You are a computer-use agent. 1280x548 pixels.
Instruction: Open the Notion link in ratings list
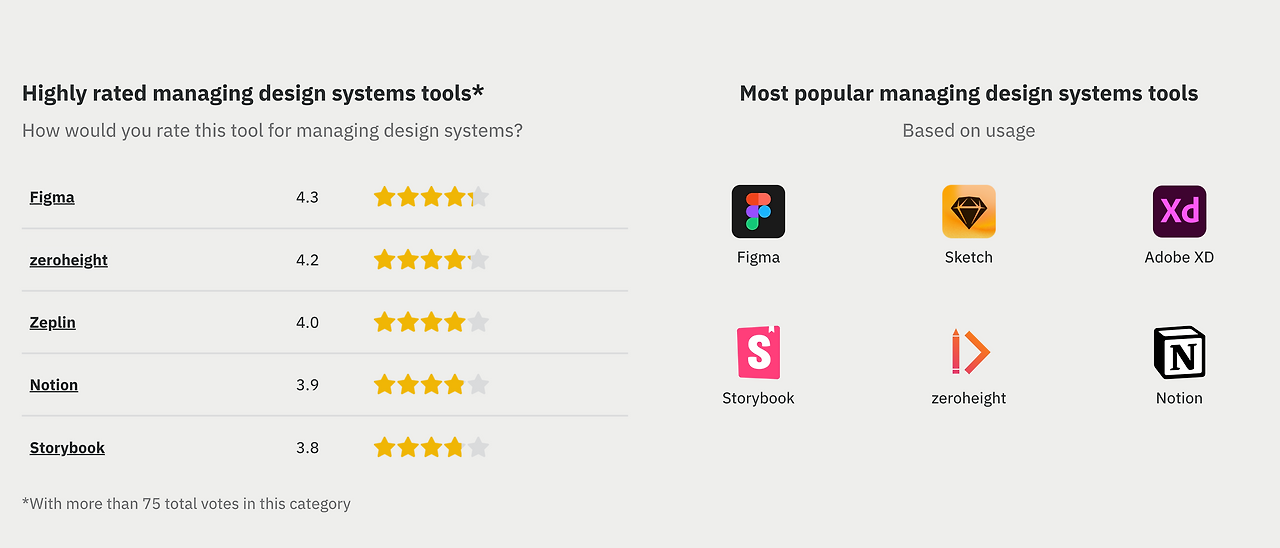pos(54,385)
